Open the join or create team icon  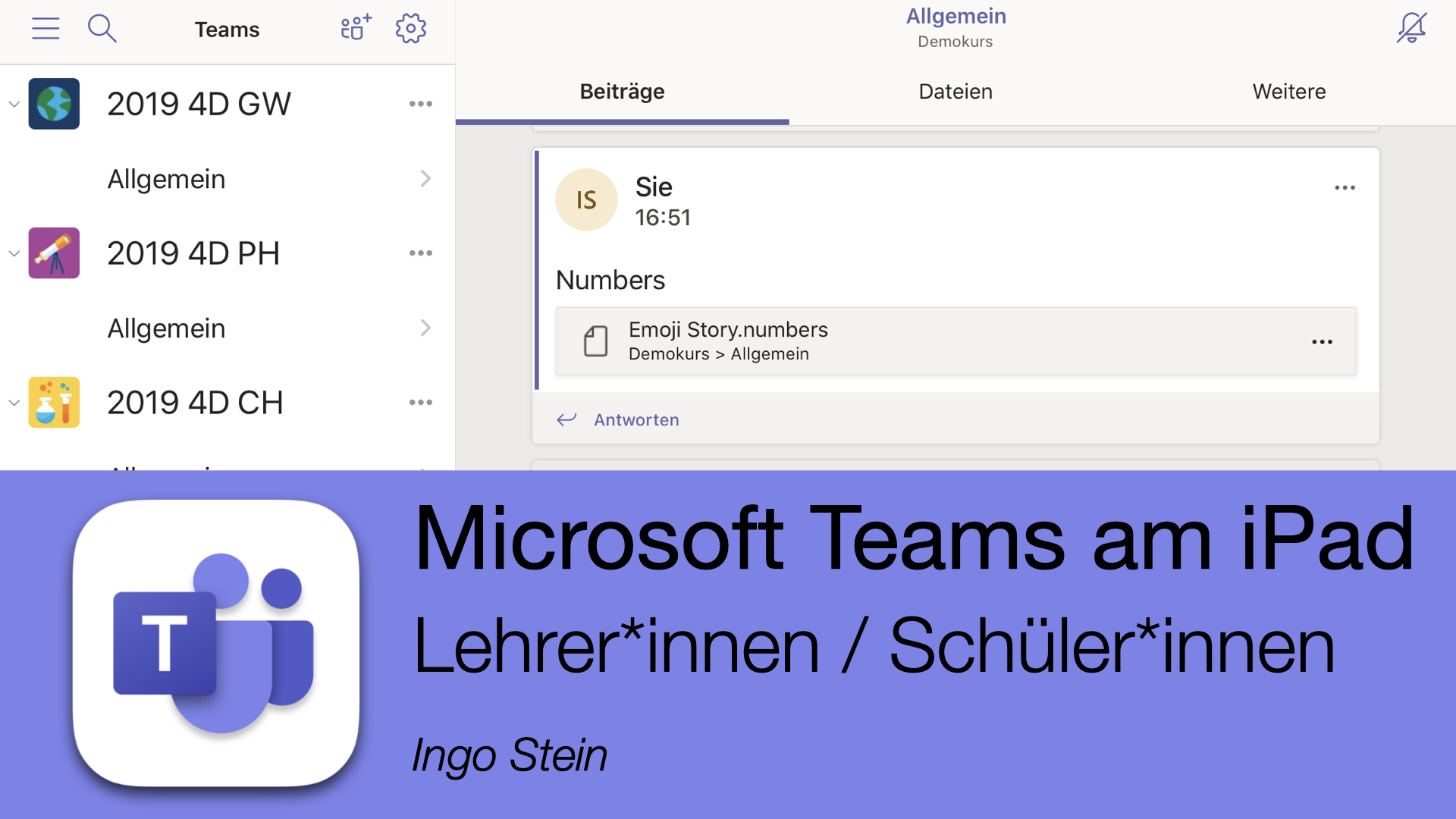356,28
